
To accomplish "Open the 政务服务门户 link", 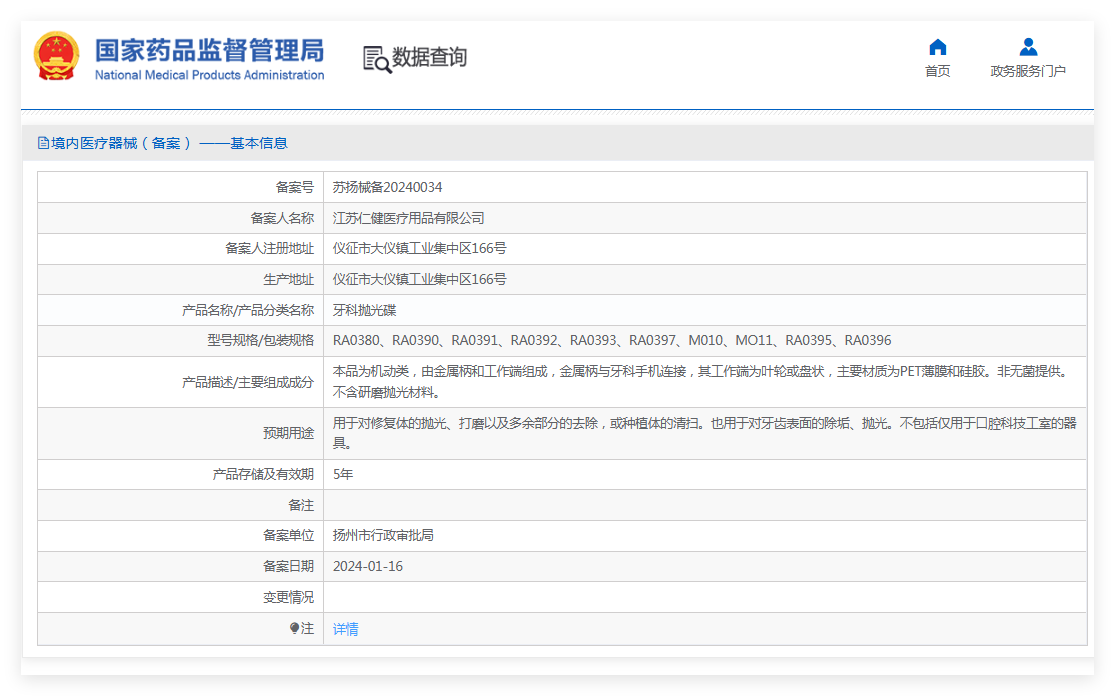I will tap(1028, 71).
